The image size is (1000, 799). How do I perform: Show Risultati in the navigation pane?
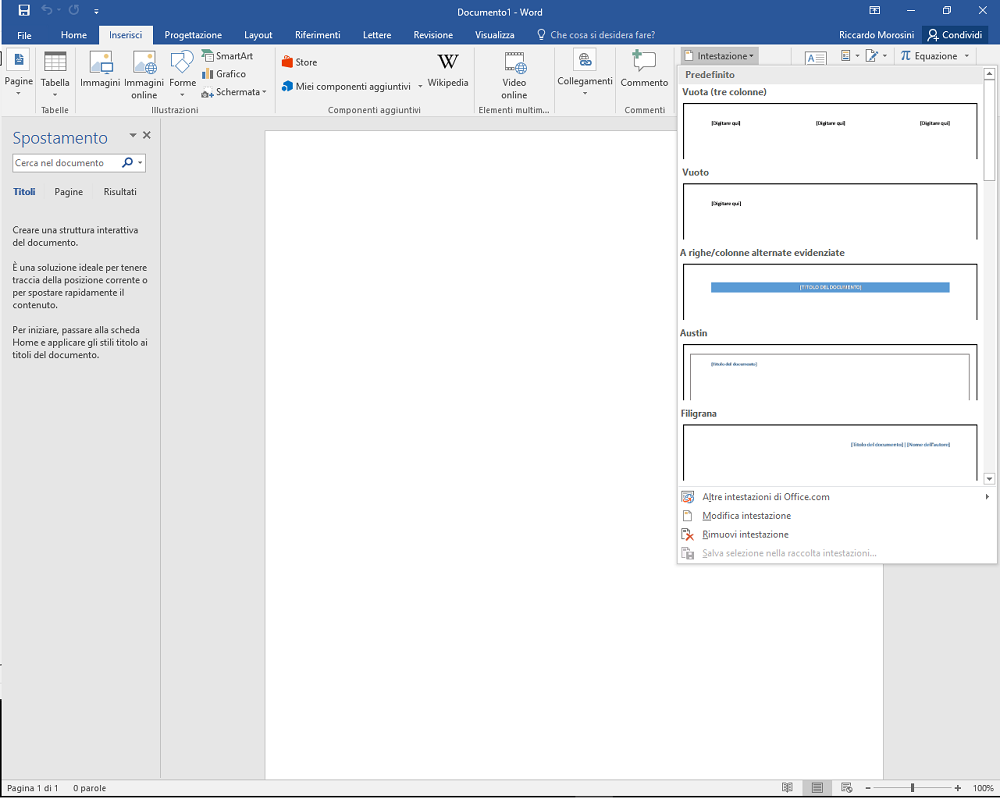pyautogui.click(x=120, y=191)
